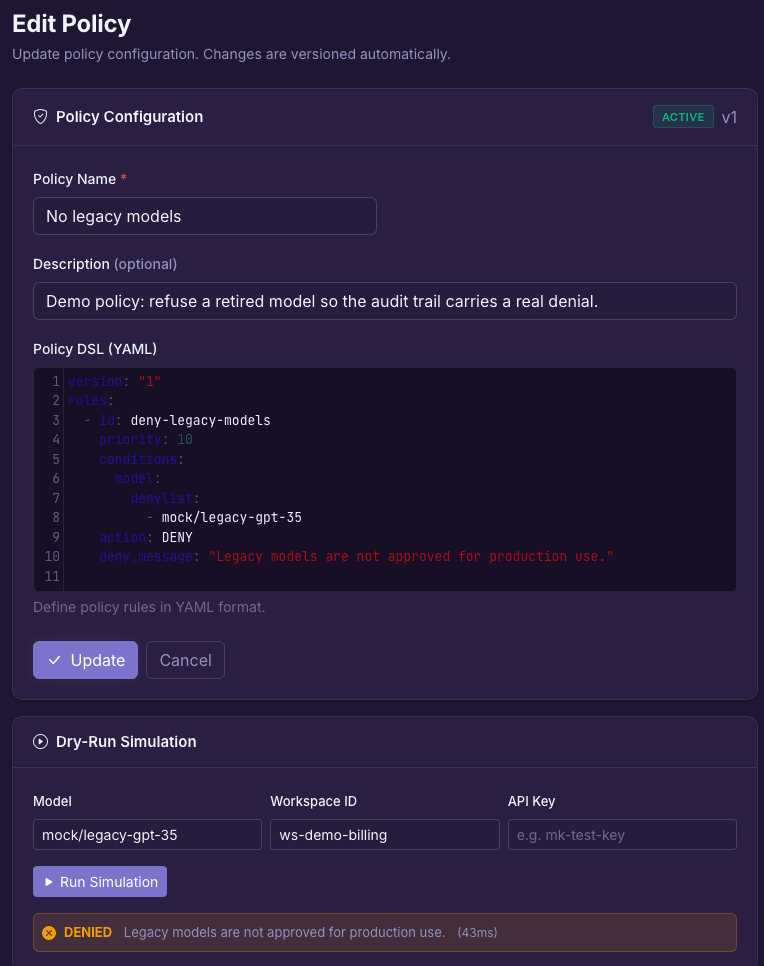This screenshot has height=966, width=764.
Task: Save policy changes with Update button
Action: (85, 660)
